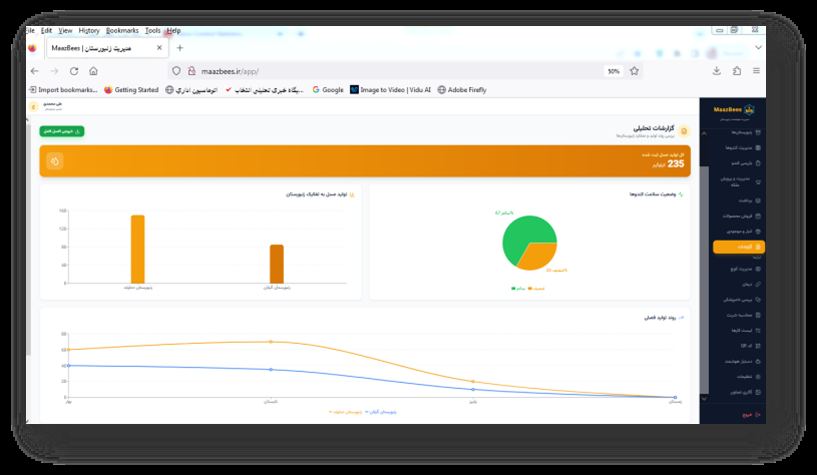Open the list all tabs chevron
Image resolution: width=817 pixels, height=475 pixels.
(758, 47)
